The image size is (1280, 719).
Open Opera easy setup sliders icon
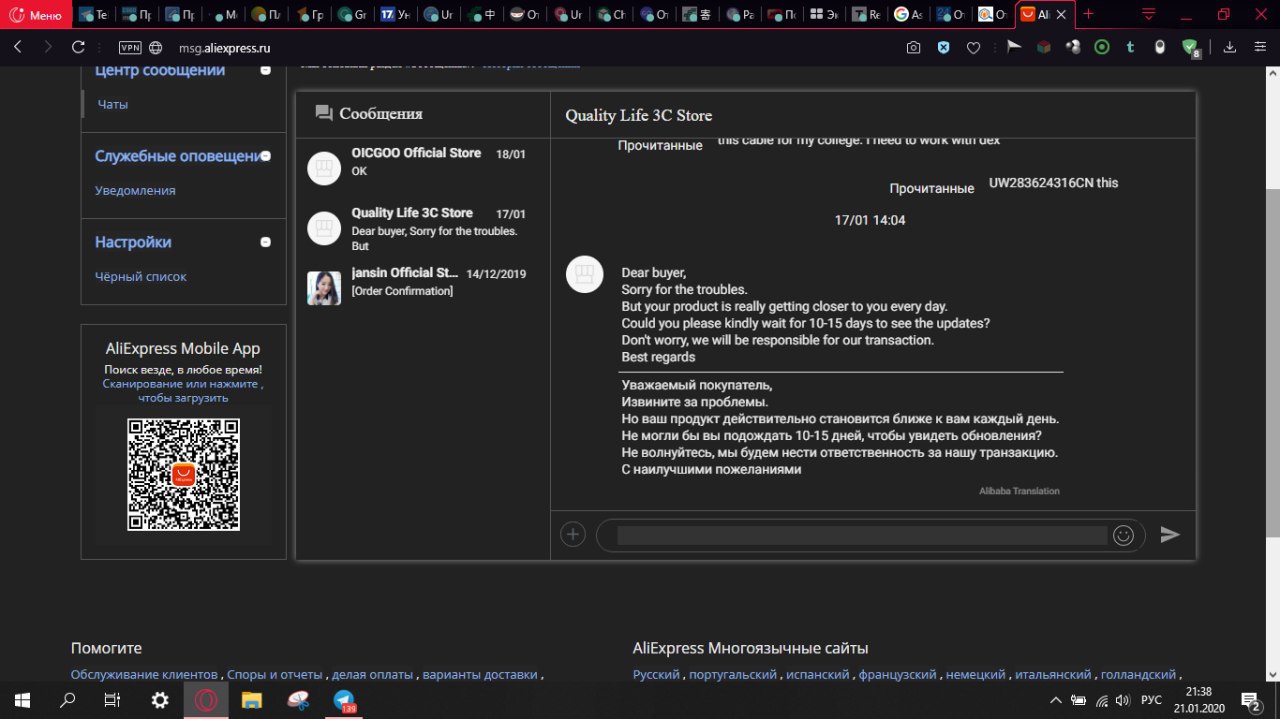(1260, 47)
